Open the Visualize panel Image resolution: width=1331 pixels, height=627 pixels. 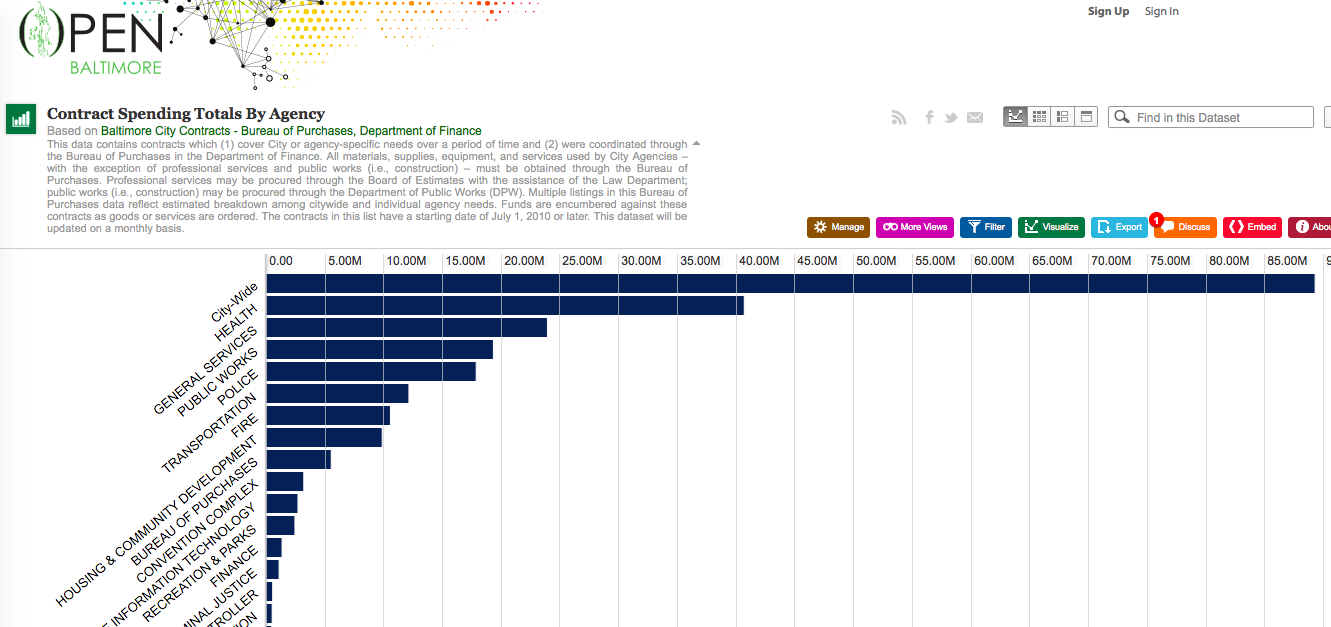coord(1051,227)
